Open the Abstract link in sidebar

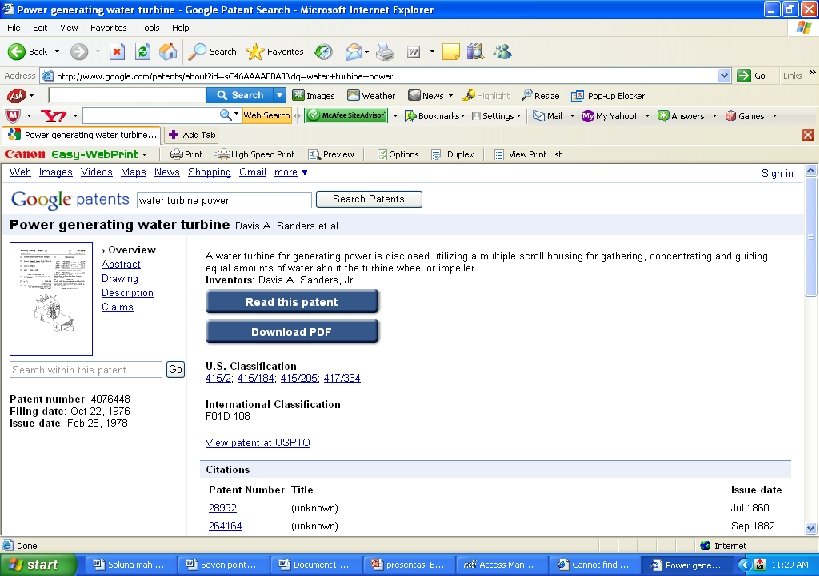pos(121,264)
